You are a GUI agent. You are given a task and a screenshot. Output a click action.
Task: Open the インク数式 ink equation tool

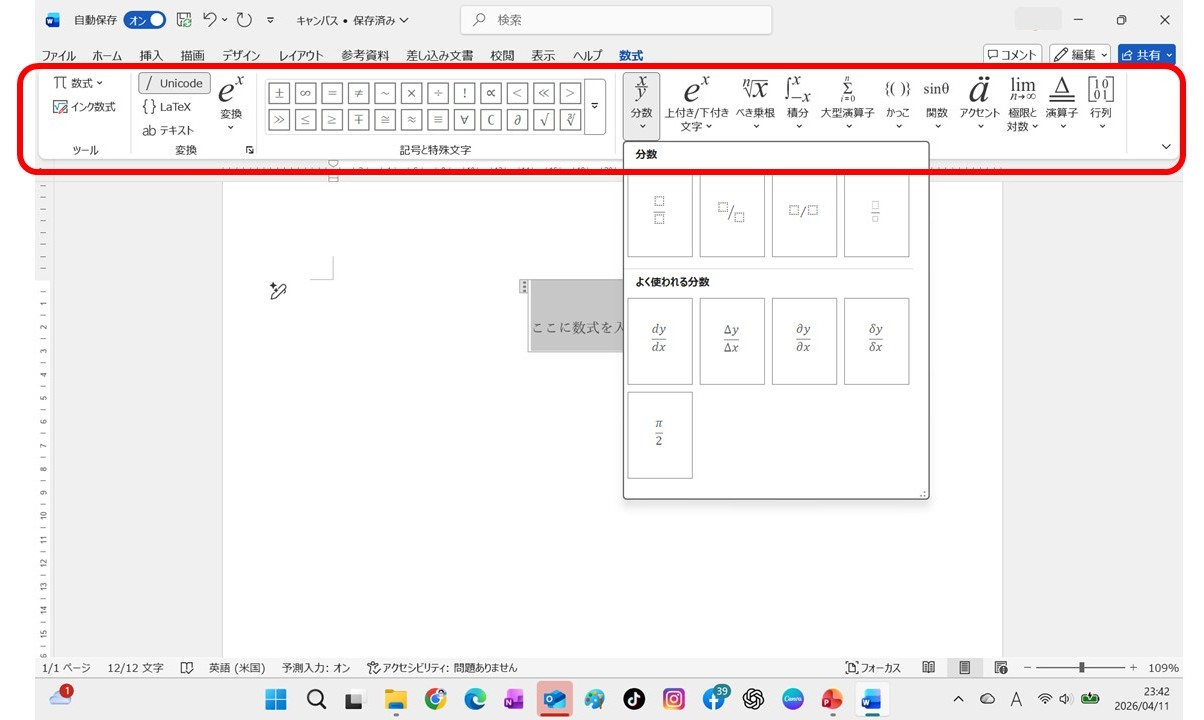coord(84,107)
